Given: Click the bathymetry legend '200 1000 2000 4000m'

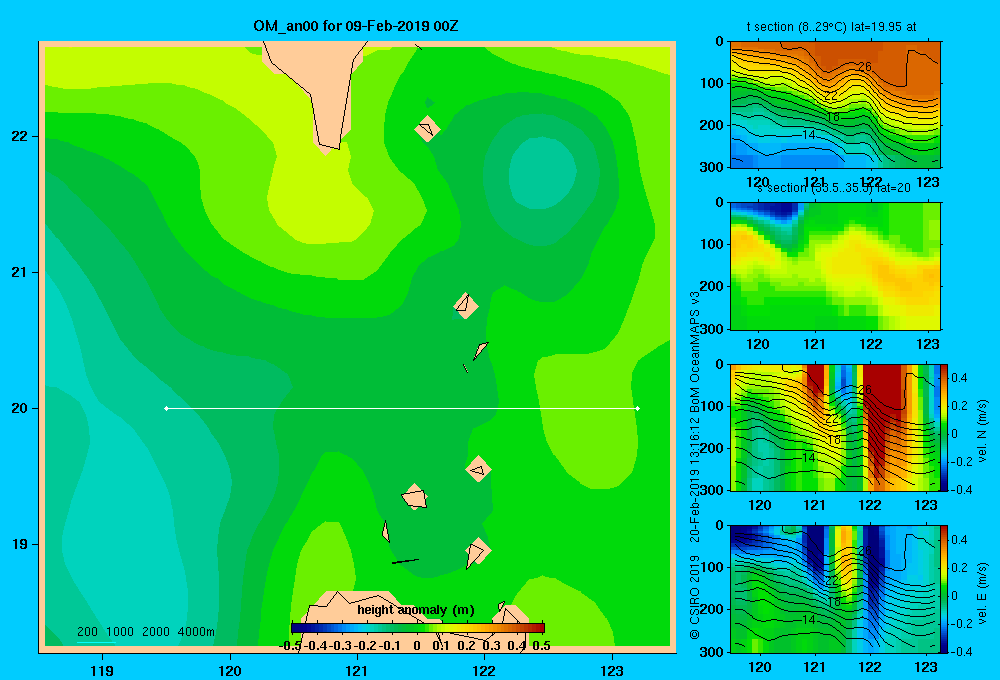Looking at the screenshot, I should point(146,632).
